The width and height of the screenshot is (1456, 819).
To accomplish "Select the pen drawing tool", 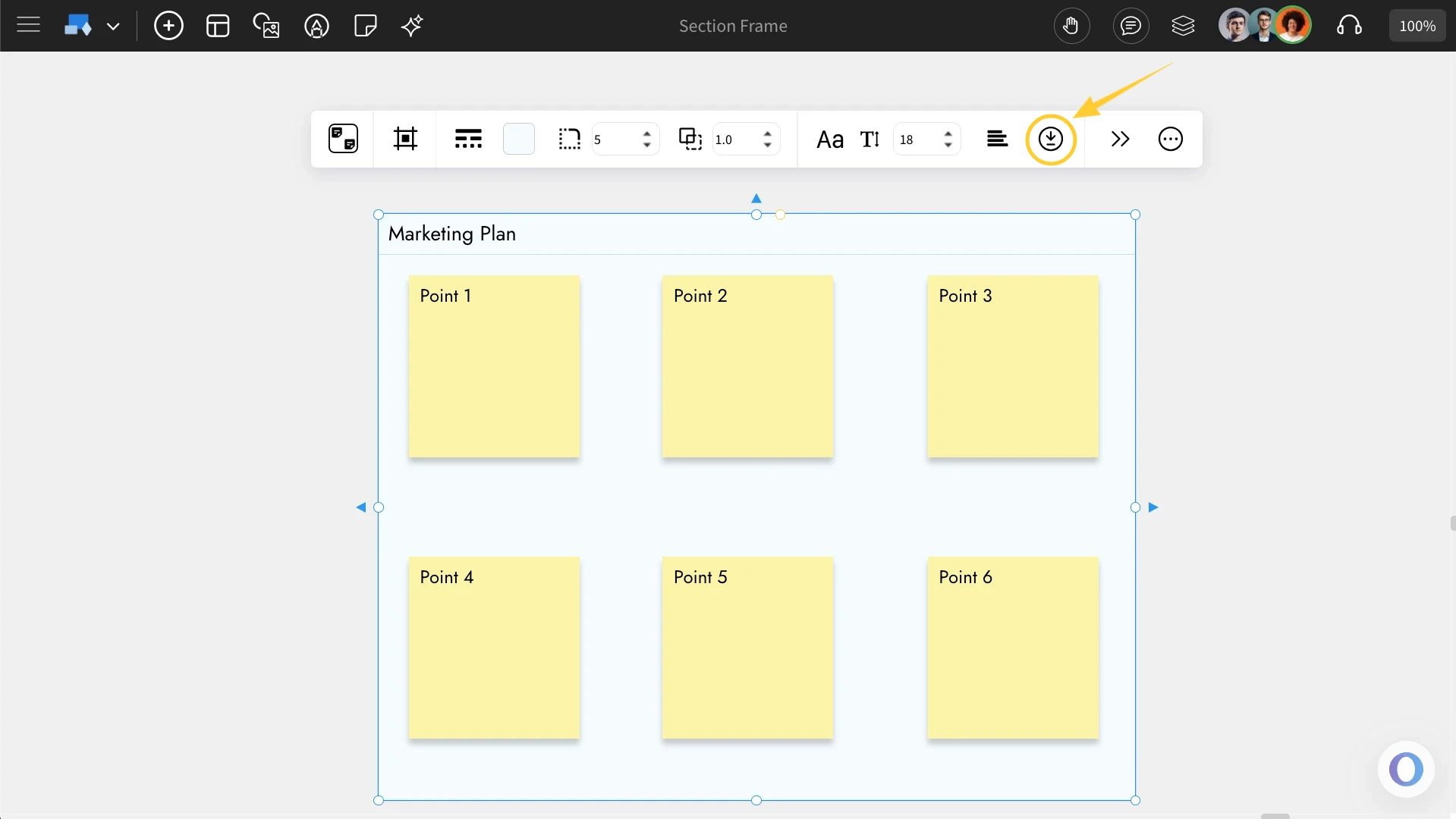I will [x=316, y=25].
